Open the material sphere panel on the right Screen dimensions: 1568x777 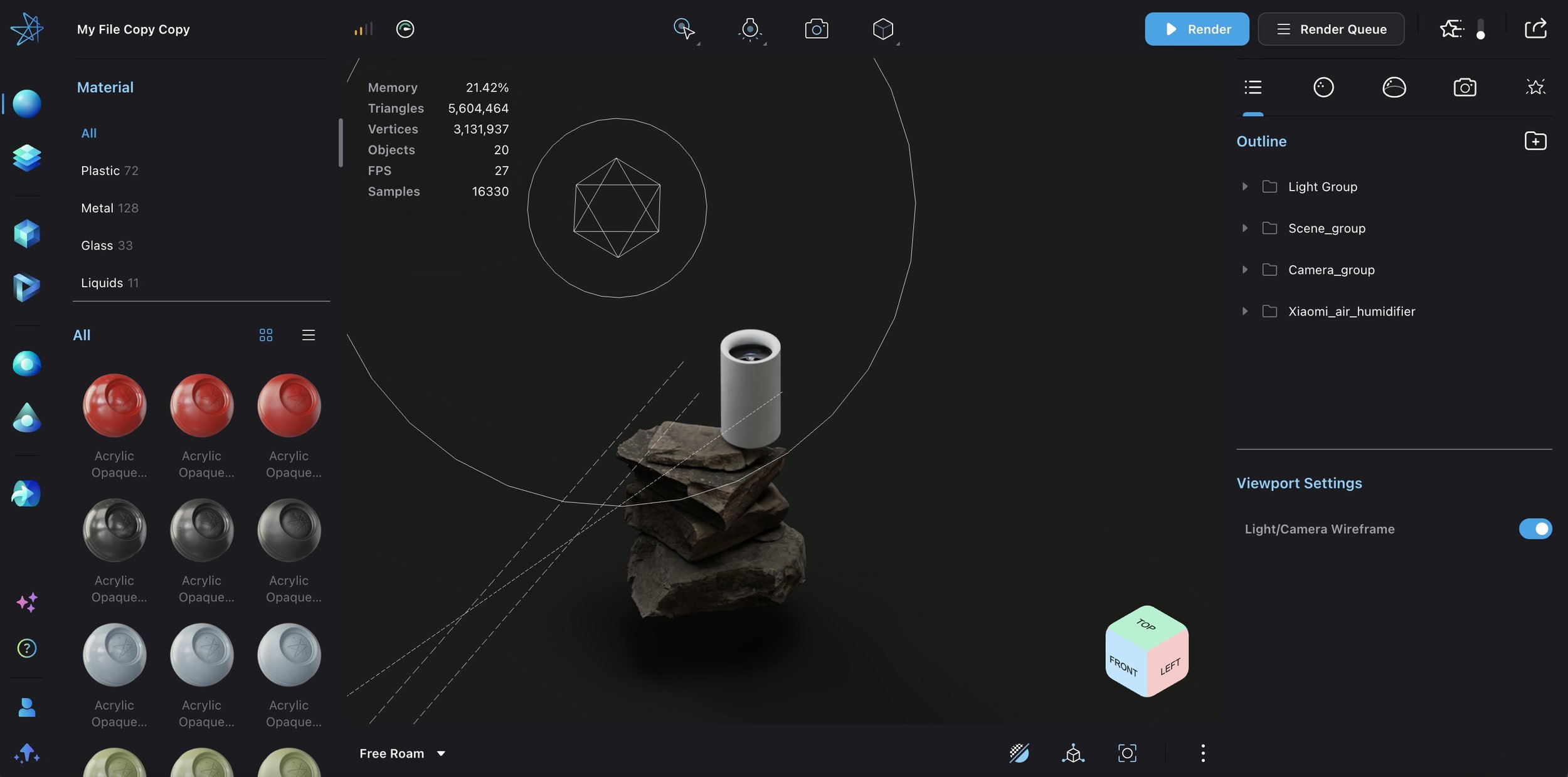tap(1323, 88)
